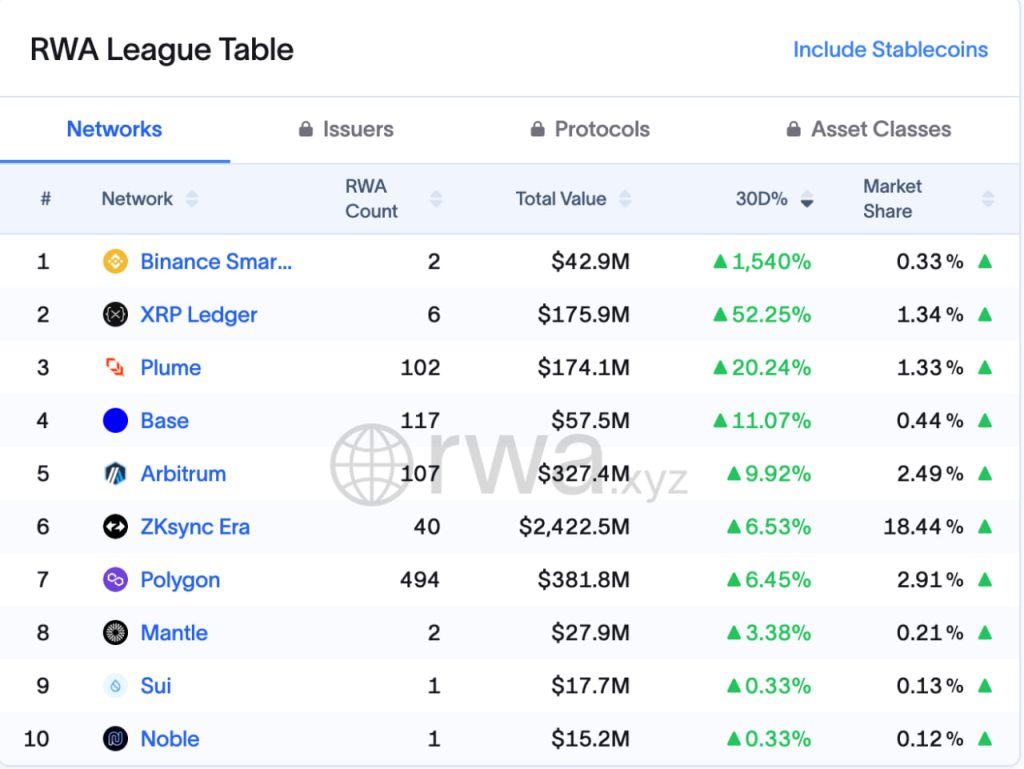Click the Mantle logo icon

116,633
